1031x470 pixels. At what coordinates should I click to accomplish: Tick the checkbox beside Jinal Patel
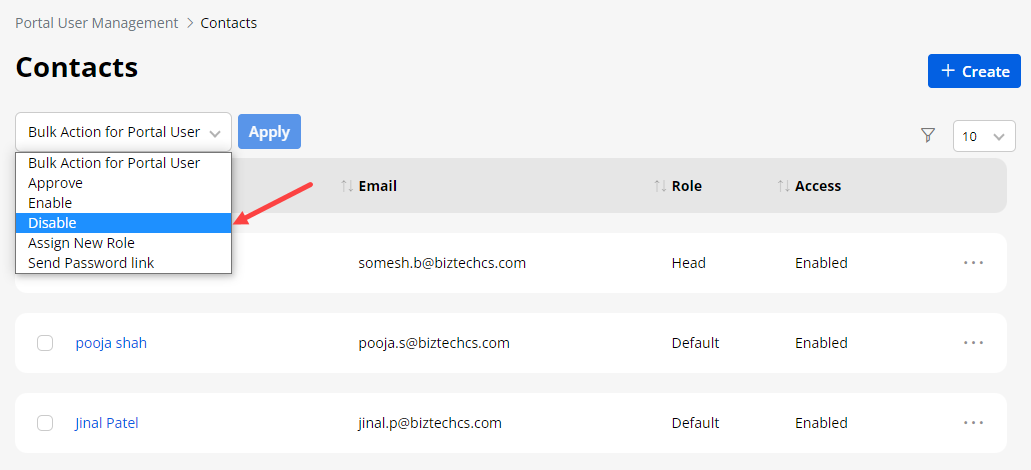tap(45, 423)
